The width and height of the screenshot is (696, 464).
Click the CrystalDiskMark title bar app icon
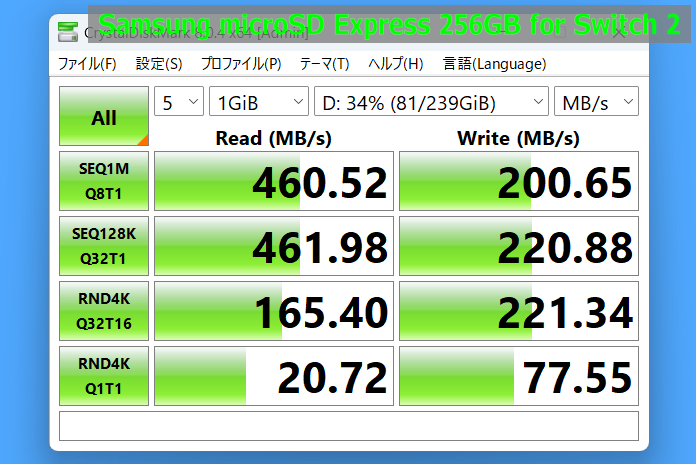coord(67,31)
